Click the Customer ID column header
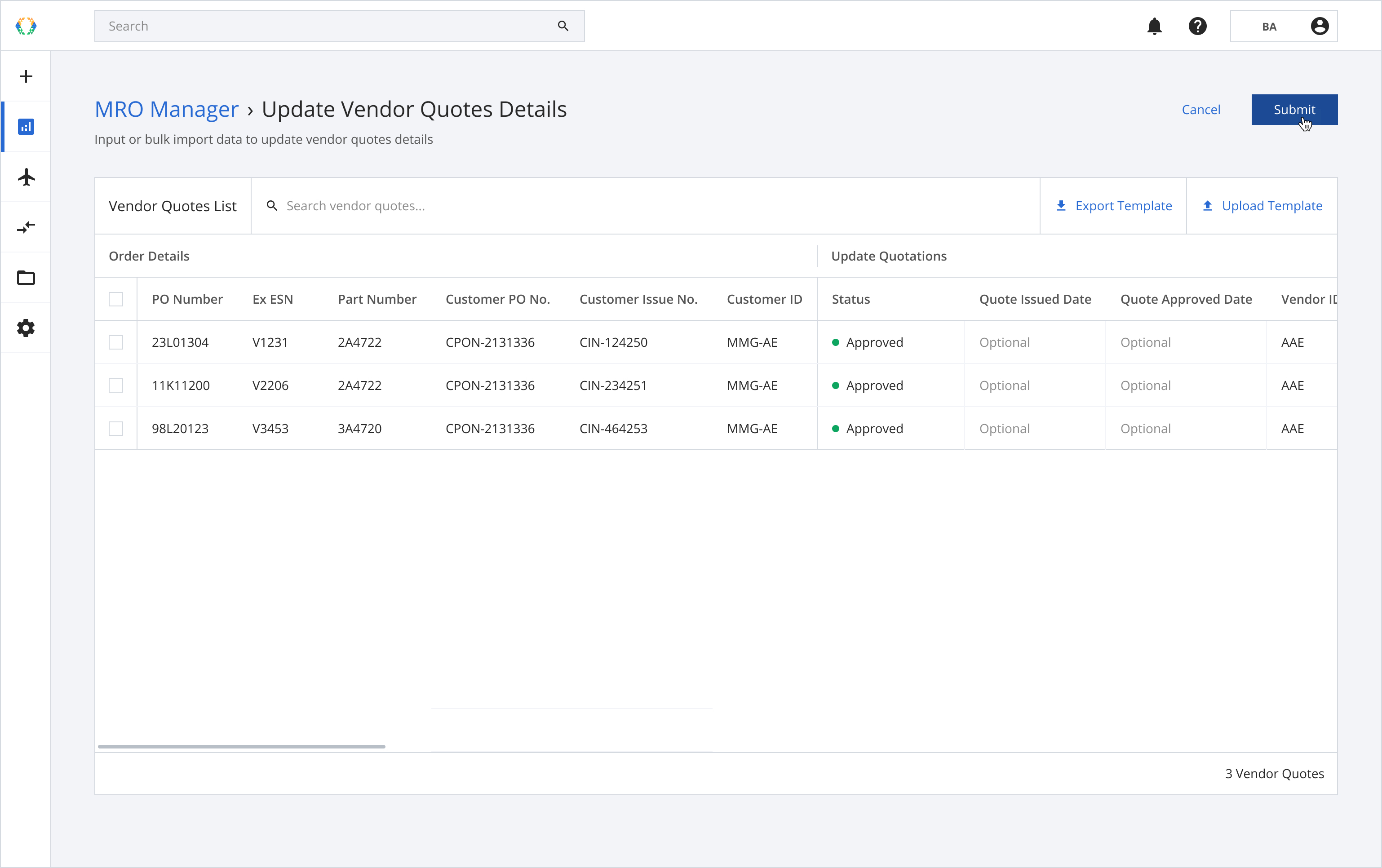 coord(765,299)
